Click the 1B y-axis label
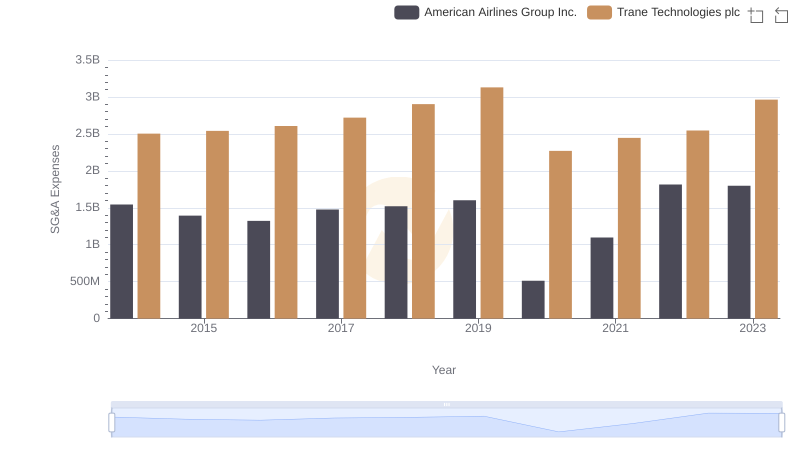 tap(92, 244)
